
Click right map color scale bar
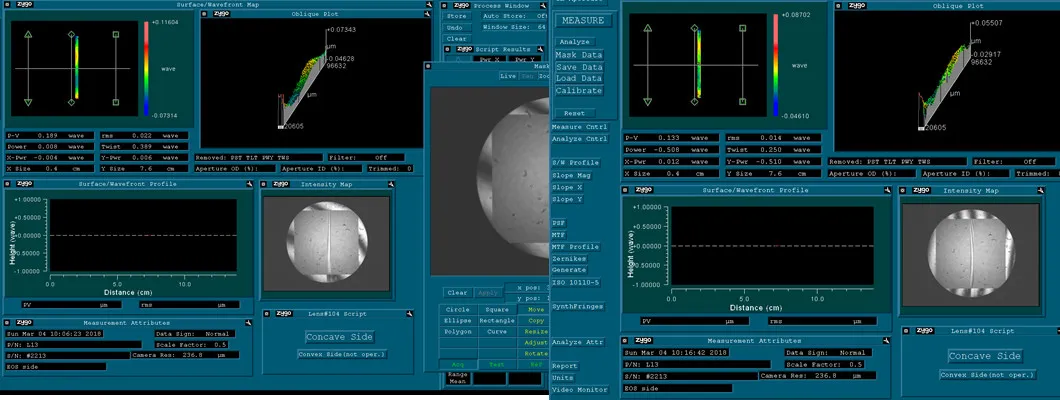click(x=776, y=65)
